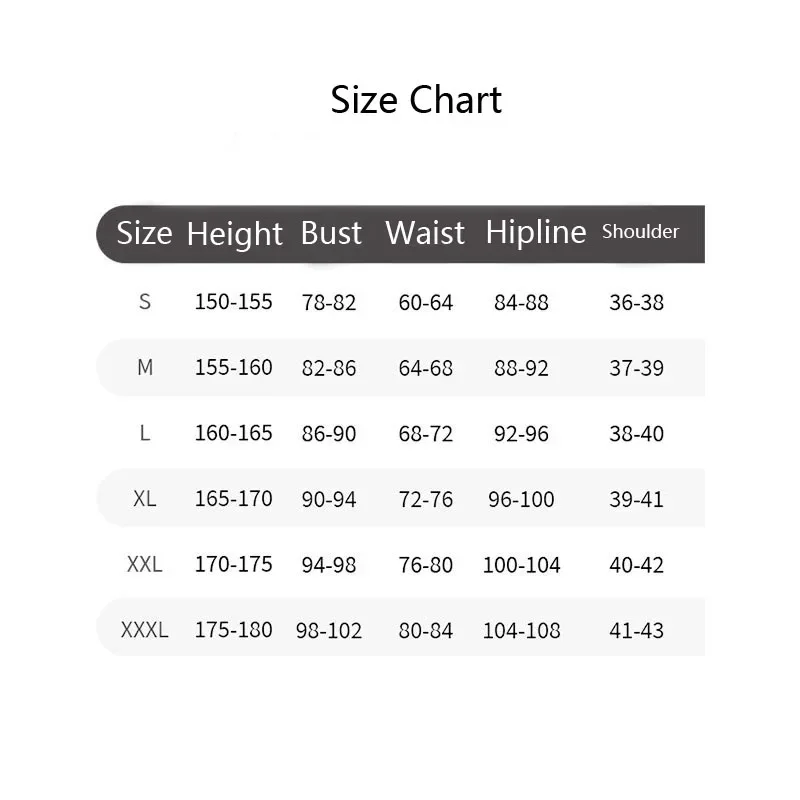Select the S size row label

point(145,302)
